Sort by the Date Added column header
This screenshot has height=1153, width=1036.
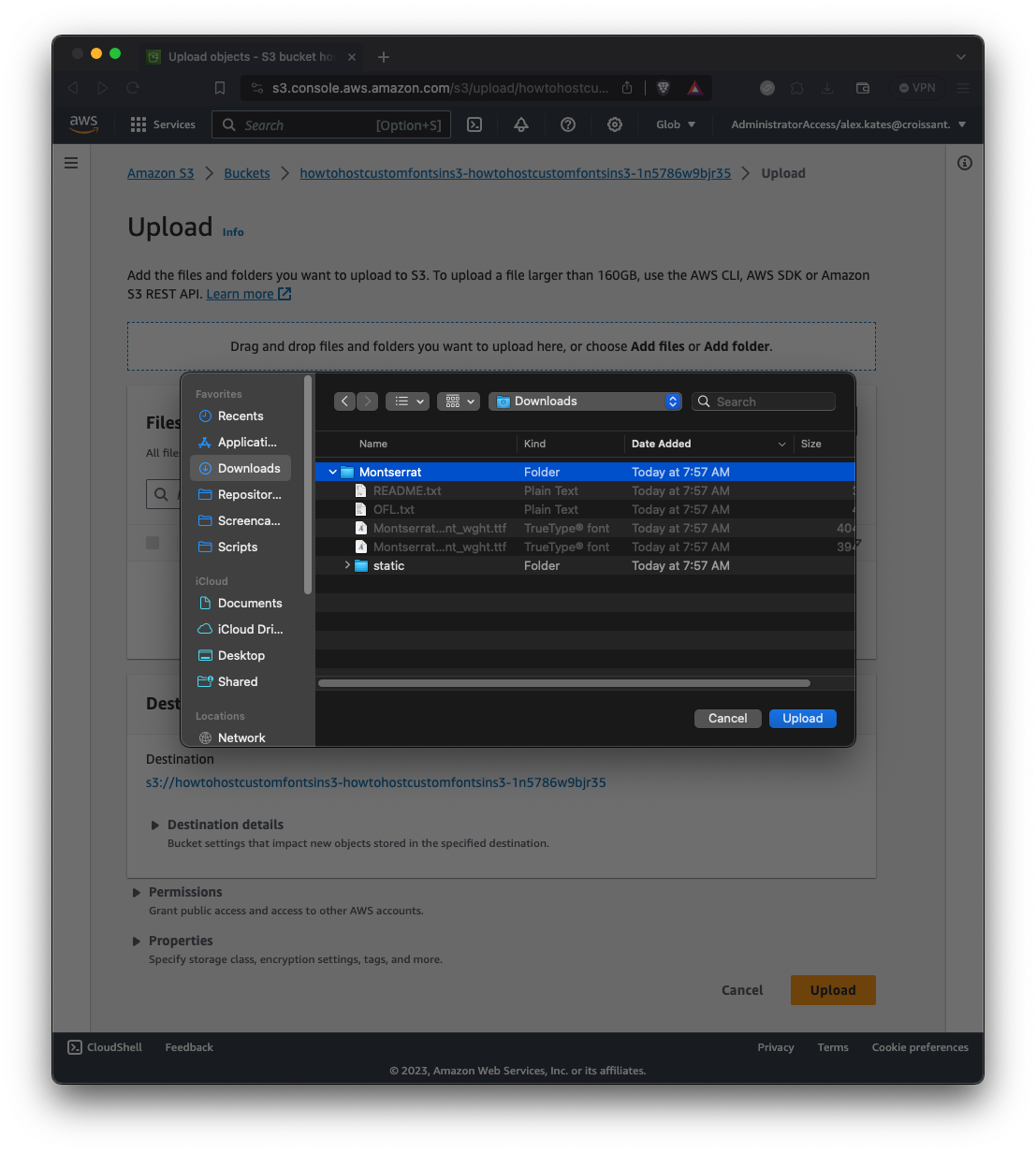coord(708,444)
